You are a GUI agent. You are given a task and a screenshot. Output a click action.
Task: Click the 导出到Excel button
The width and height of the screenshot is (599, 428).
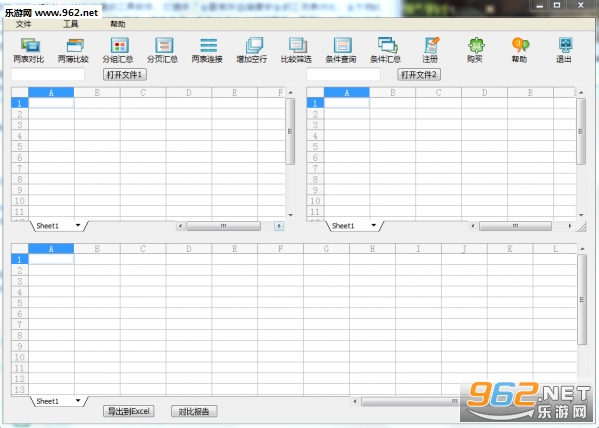[129, 411]
